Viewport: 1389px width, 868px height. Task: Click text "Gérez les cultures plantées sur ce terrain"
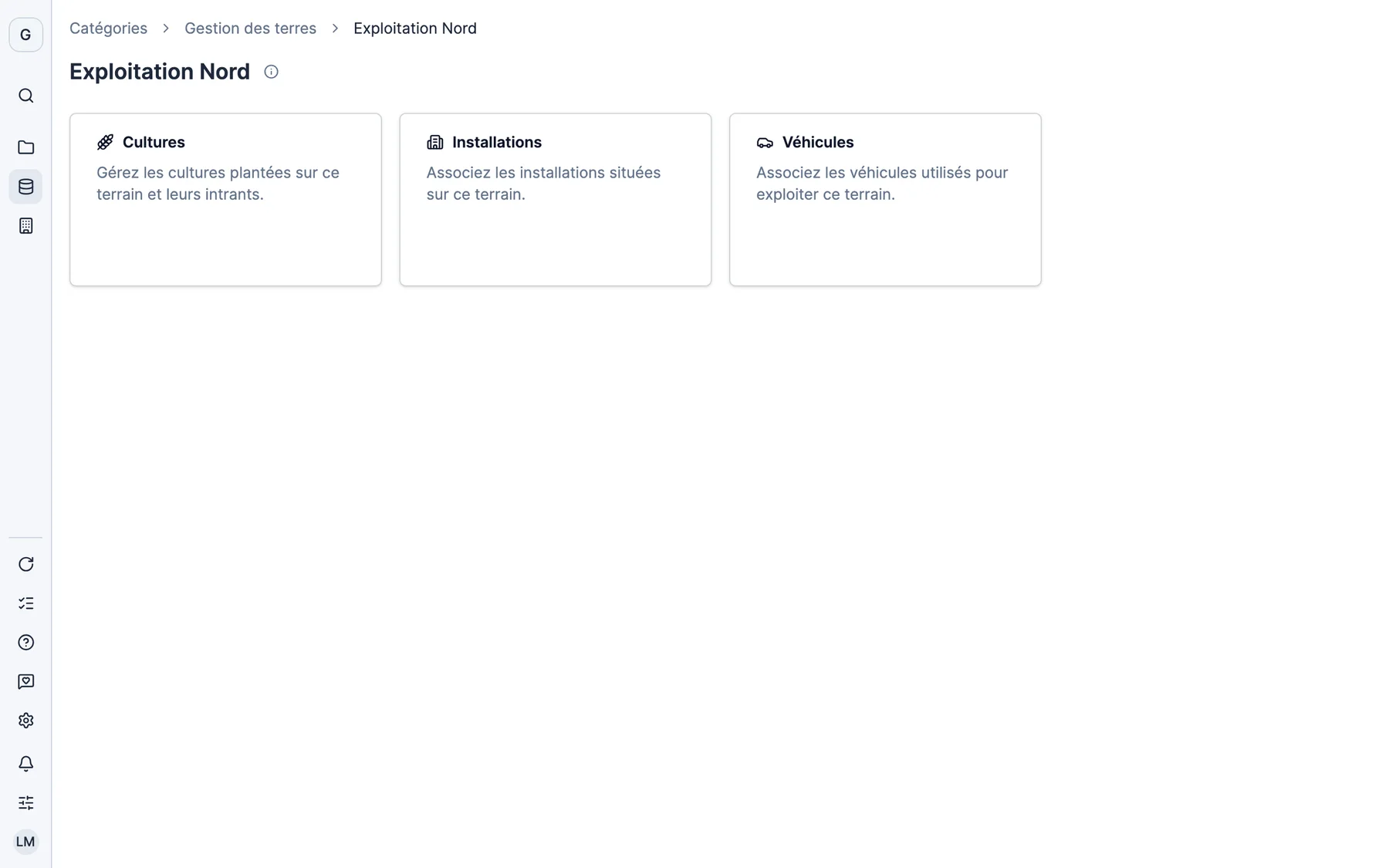(218, 184)
